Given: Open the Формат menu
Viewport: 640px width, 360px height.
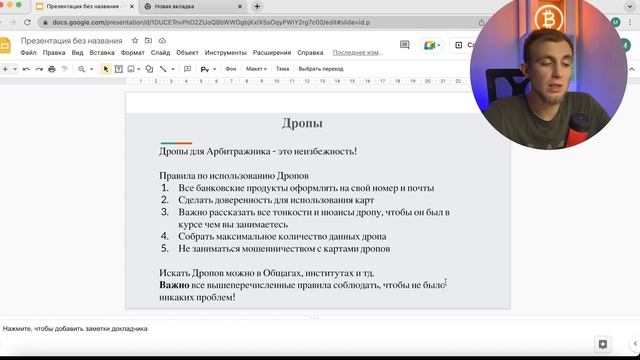Looking at the screenshot, I should (133, 53).
